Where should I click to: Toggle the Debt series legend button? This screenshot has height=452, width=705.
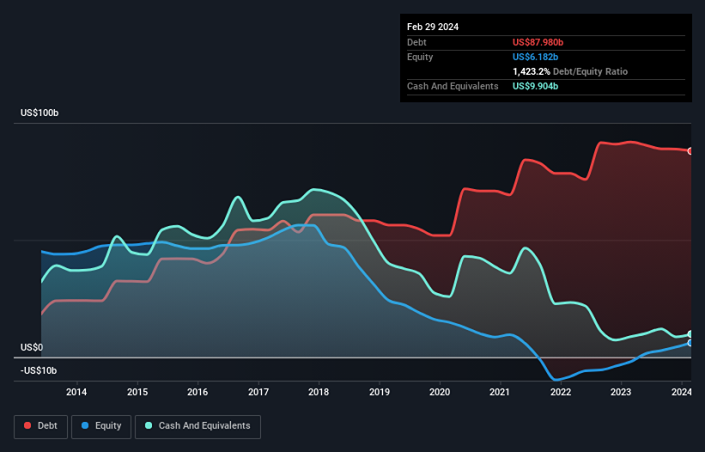(x=41, y=426)
